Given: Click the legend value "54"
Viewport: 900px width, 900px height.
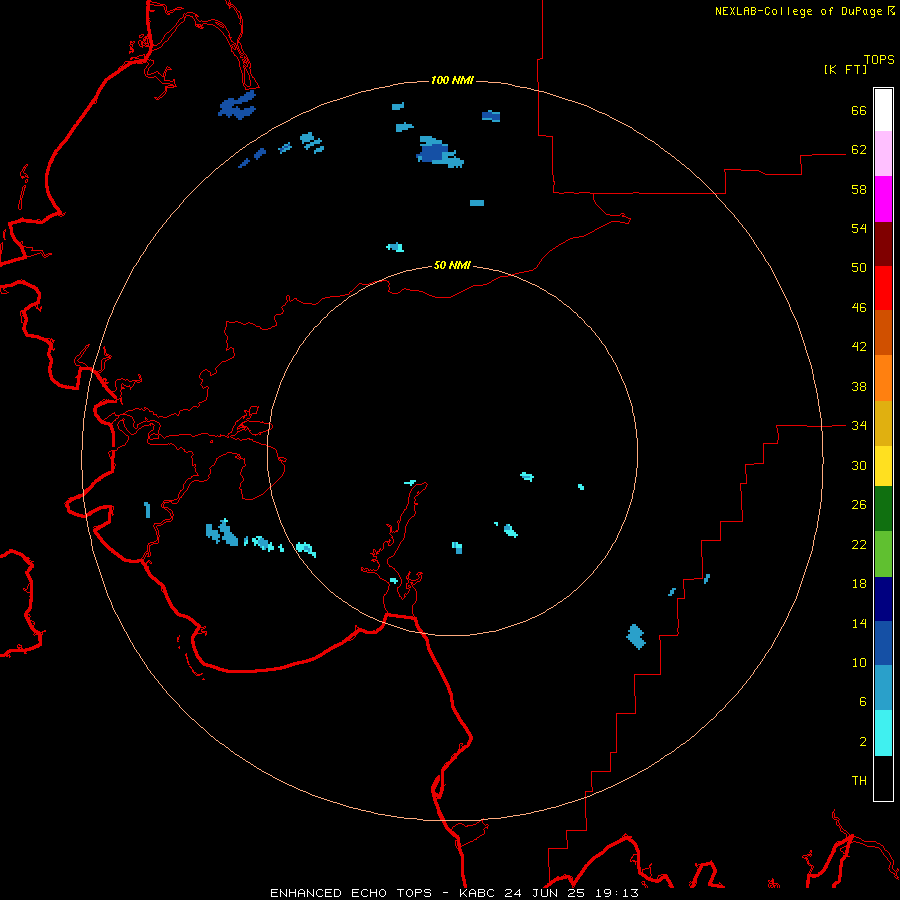Looking at the screenshot, I should pos(859,228).
